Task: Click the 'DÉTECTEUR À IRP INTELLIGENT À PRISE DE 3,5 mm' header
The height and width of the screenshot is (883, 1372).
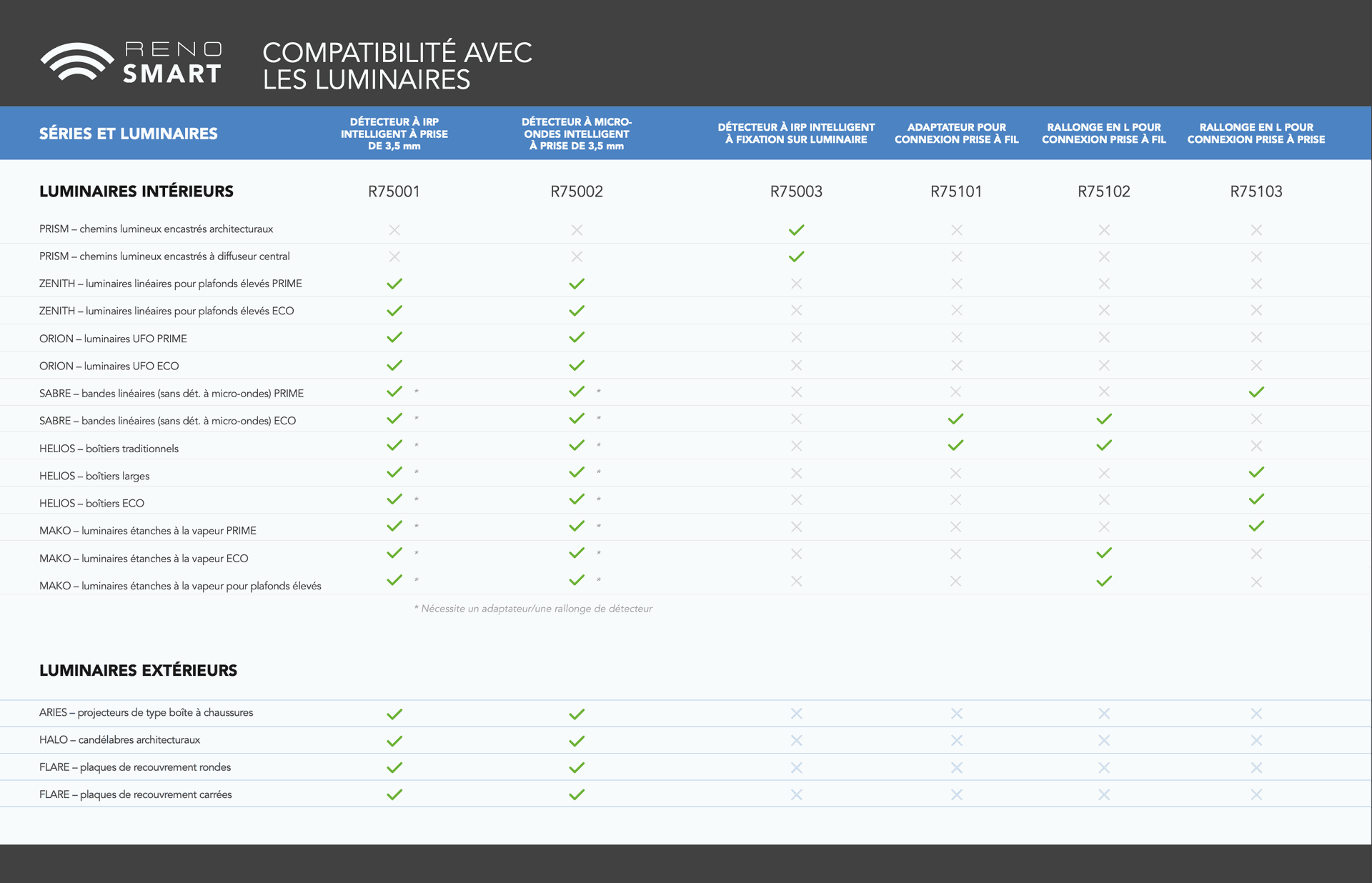Action: click(394, 134)
